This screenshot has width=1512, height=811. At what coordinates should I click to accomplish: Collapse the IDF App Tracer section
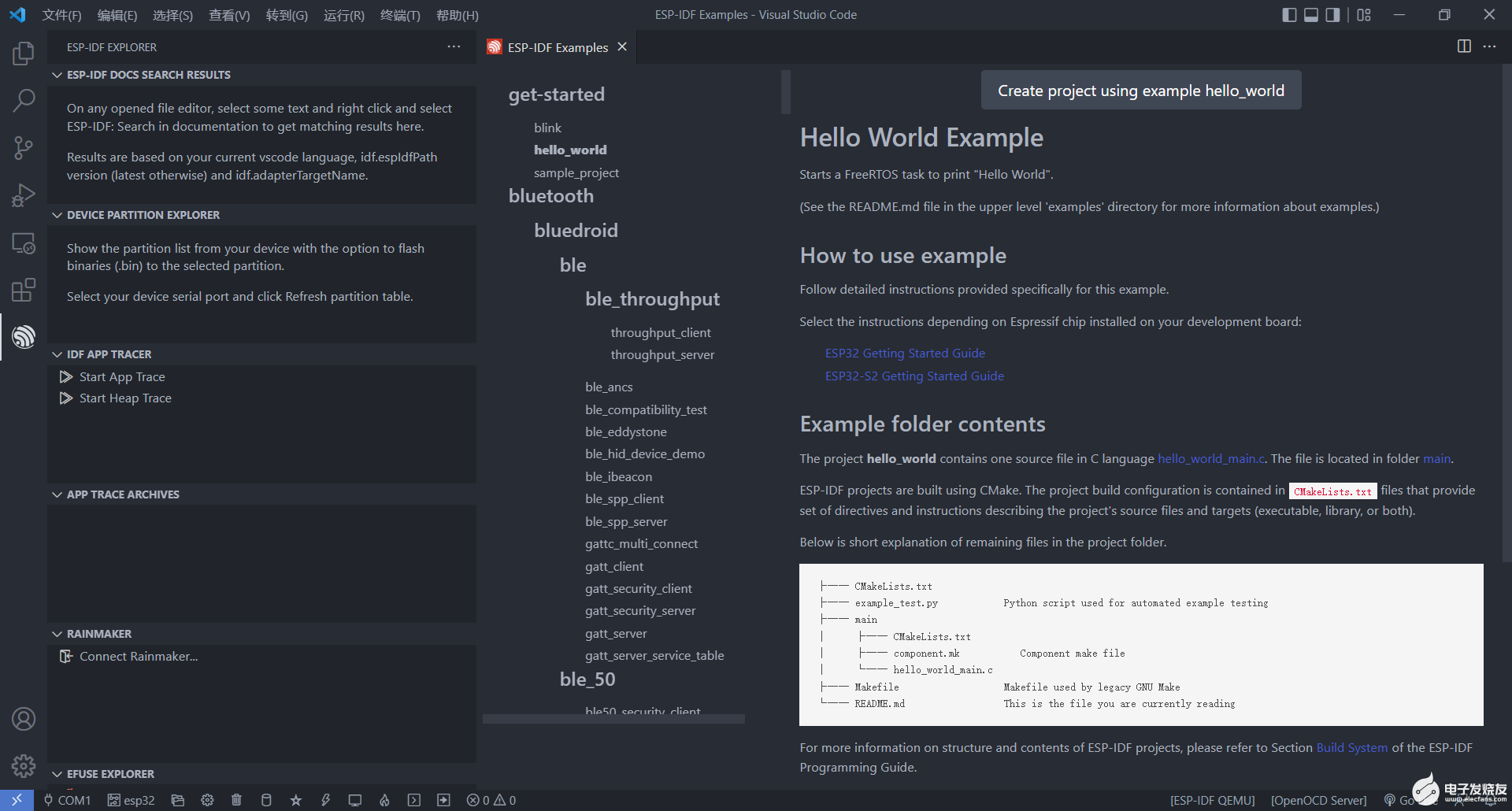[261, 354]
